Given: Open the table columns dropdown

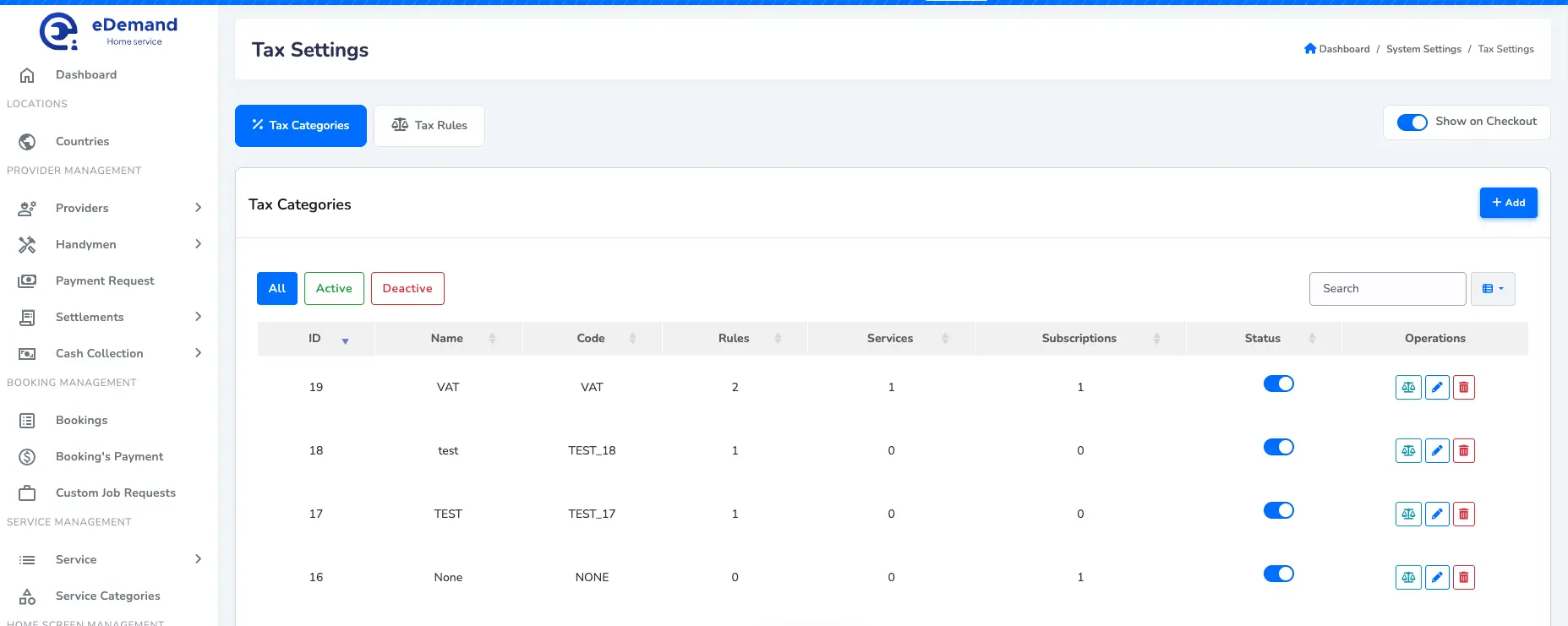Looking at the screenshot, I should [1493, 289].
